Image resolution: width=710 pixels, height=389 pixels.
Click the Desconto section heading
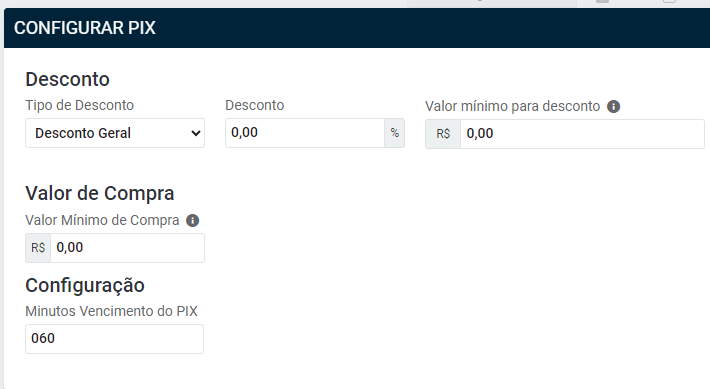67,79
